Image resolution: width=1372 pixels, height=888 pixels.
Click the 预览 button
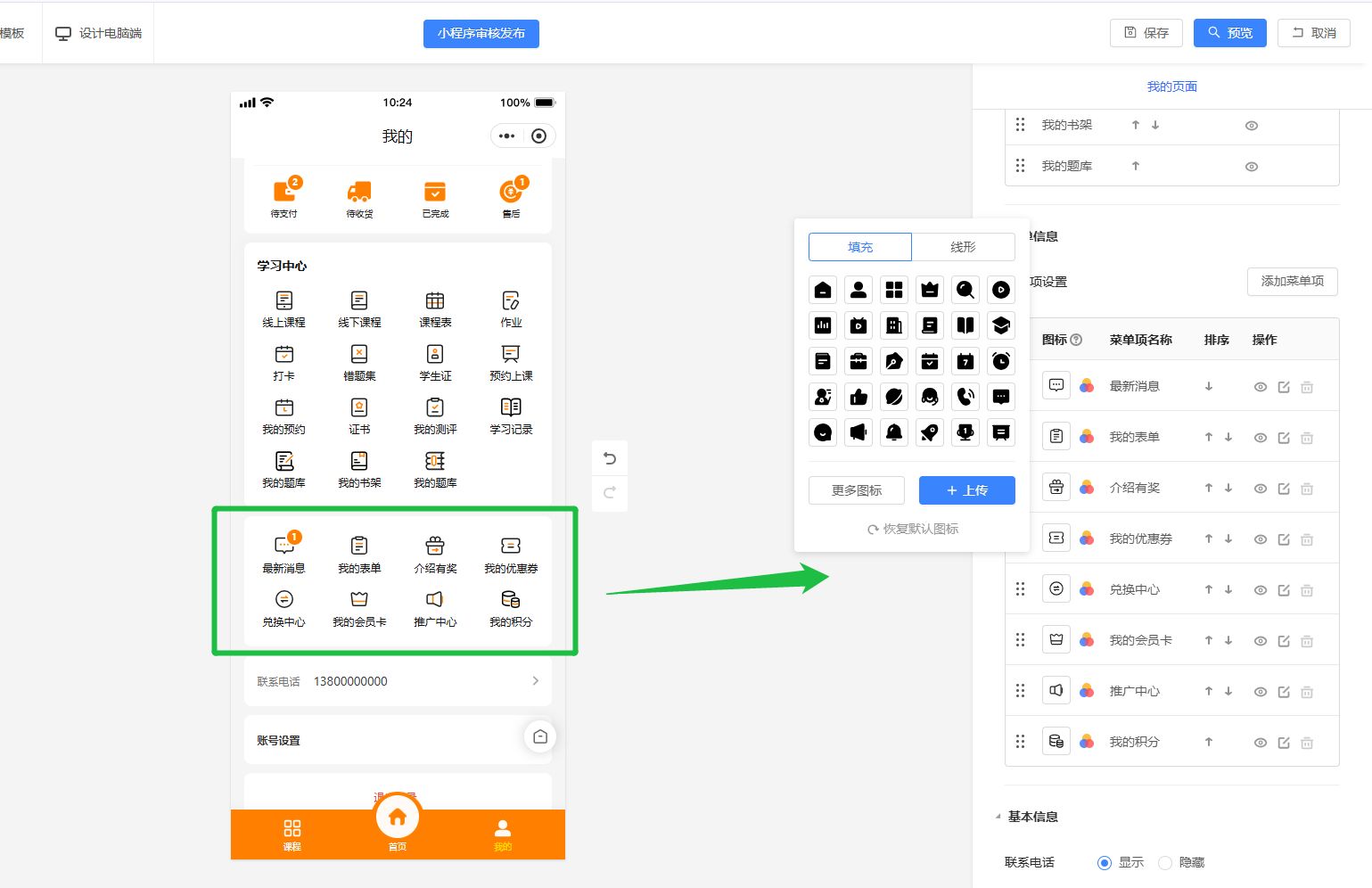pyautogui.click(x=1230, y=33)
